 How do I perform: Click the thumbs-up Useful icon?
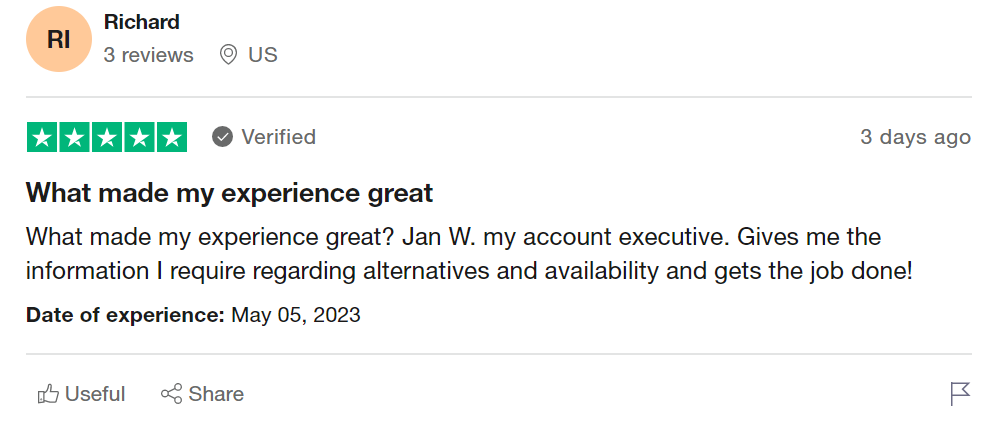click(48, 394)
